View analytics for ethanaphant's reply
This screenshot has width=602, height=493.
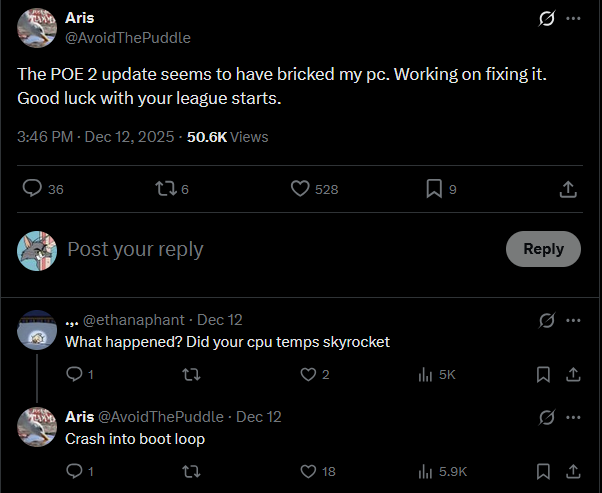point(436,374)
